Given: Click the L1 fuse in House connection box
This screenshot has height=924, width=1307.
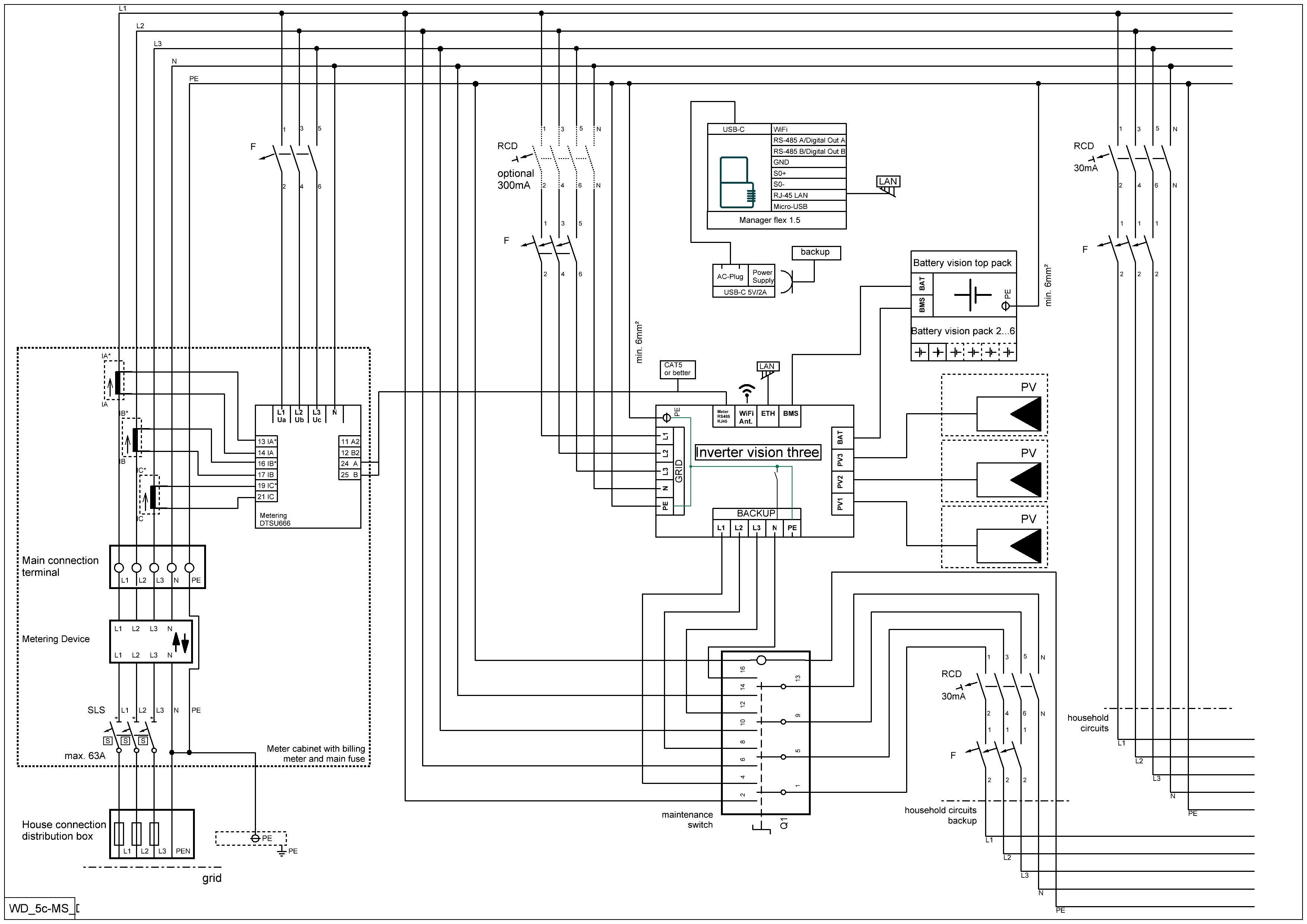Looking at the screenshot, I should tap(119, 833).
